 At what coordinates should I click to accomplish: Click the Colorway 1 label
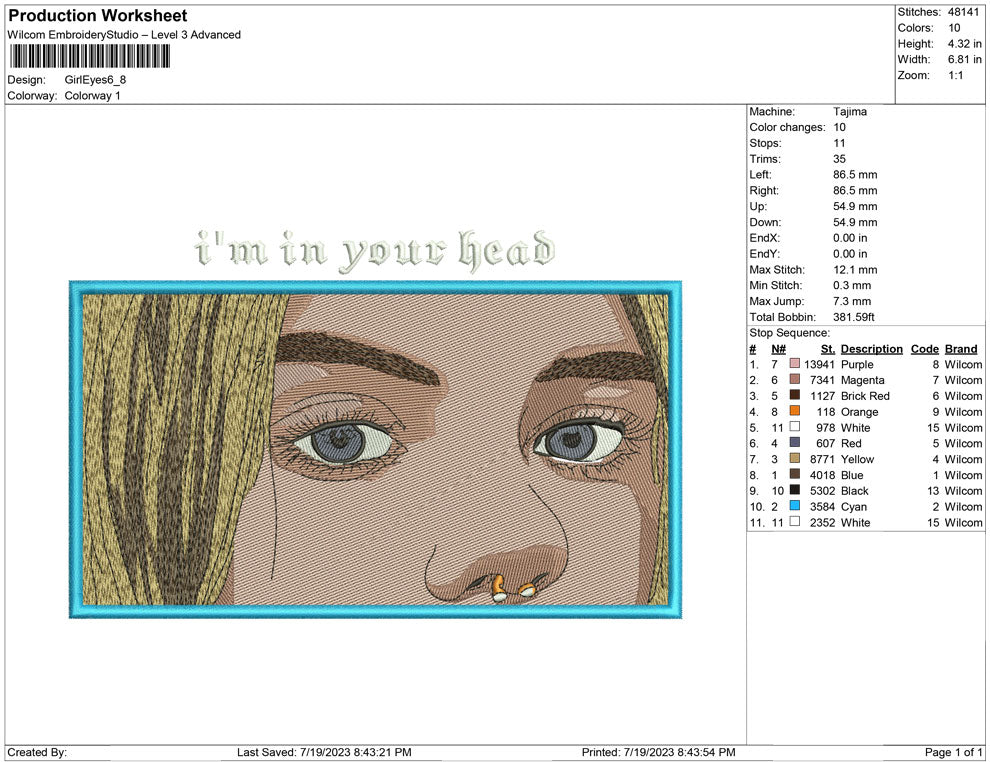click(94, 96)
